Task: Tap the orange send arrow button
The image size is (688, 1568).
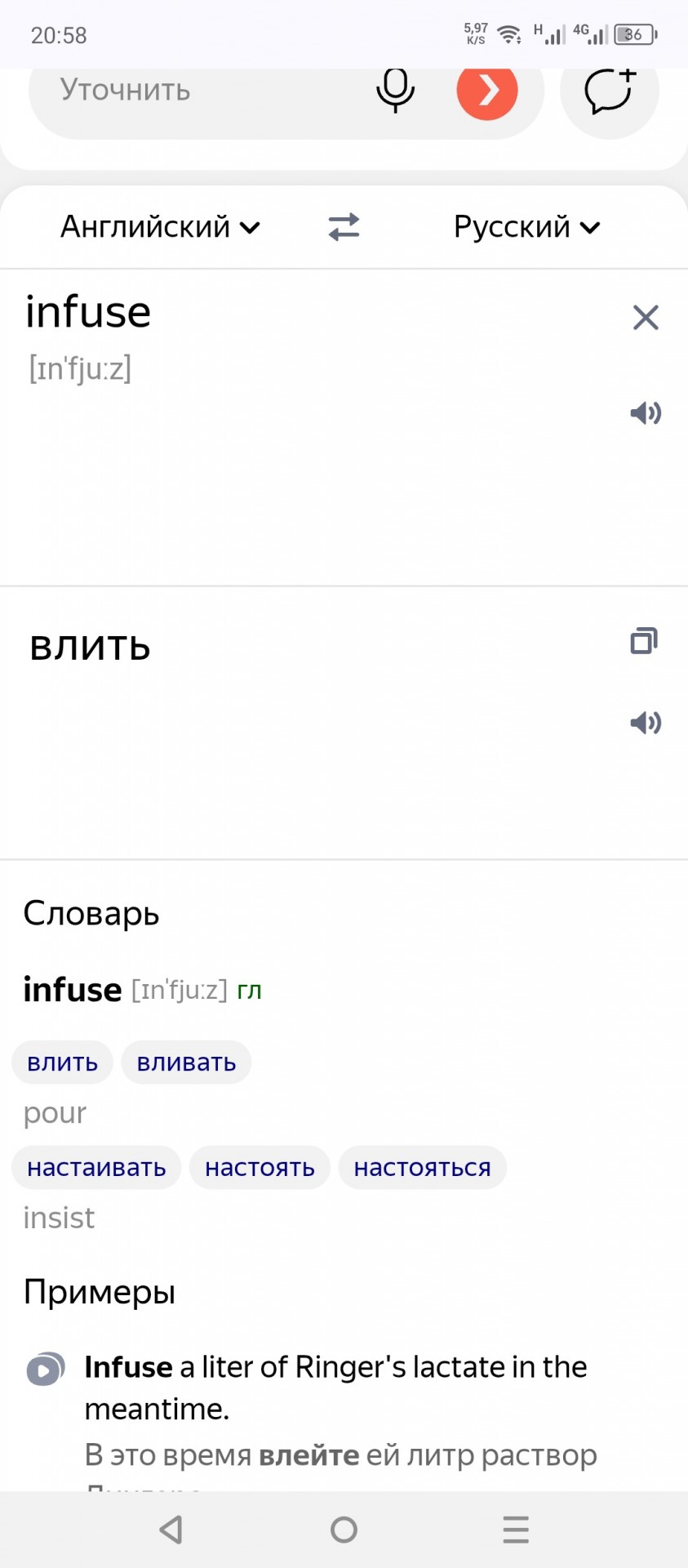Action: tap(487, 90)
